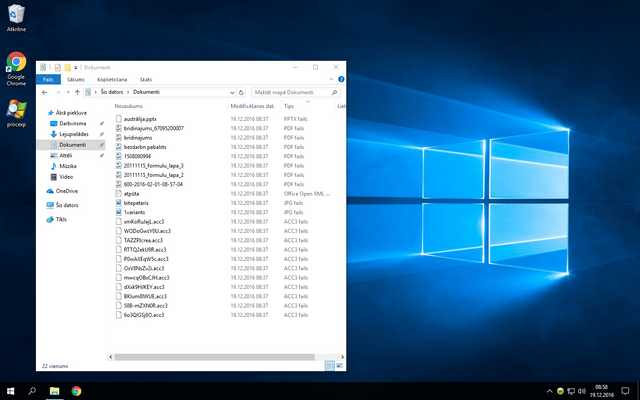640x400 pixels.
Task: Select the austrālija.pptx file icon
Action: (118, 119)
